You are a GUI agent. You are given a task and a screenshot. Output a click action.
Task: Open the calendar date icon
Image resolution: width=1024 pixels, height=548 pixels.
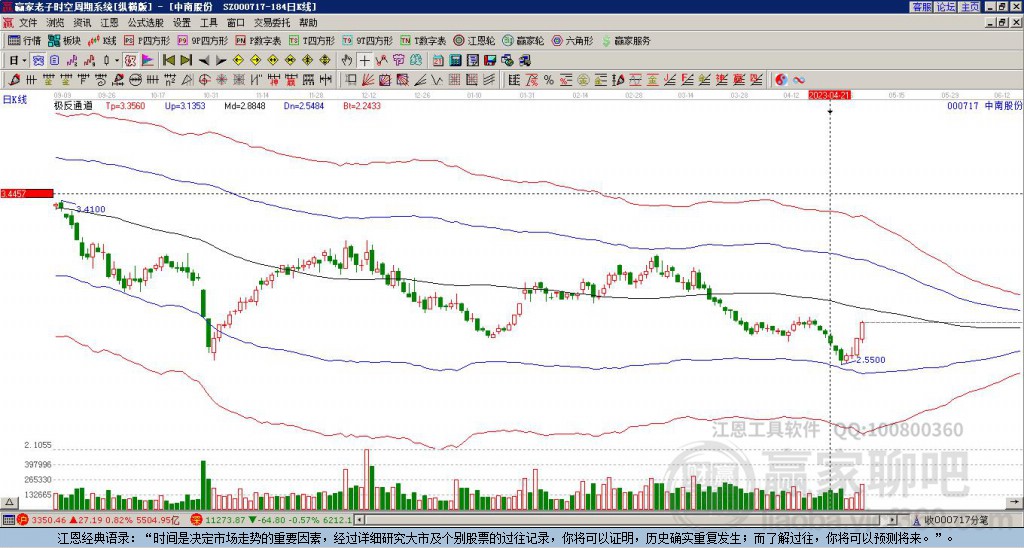pyautogui.click(x=438, y=61)
